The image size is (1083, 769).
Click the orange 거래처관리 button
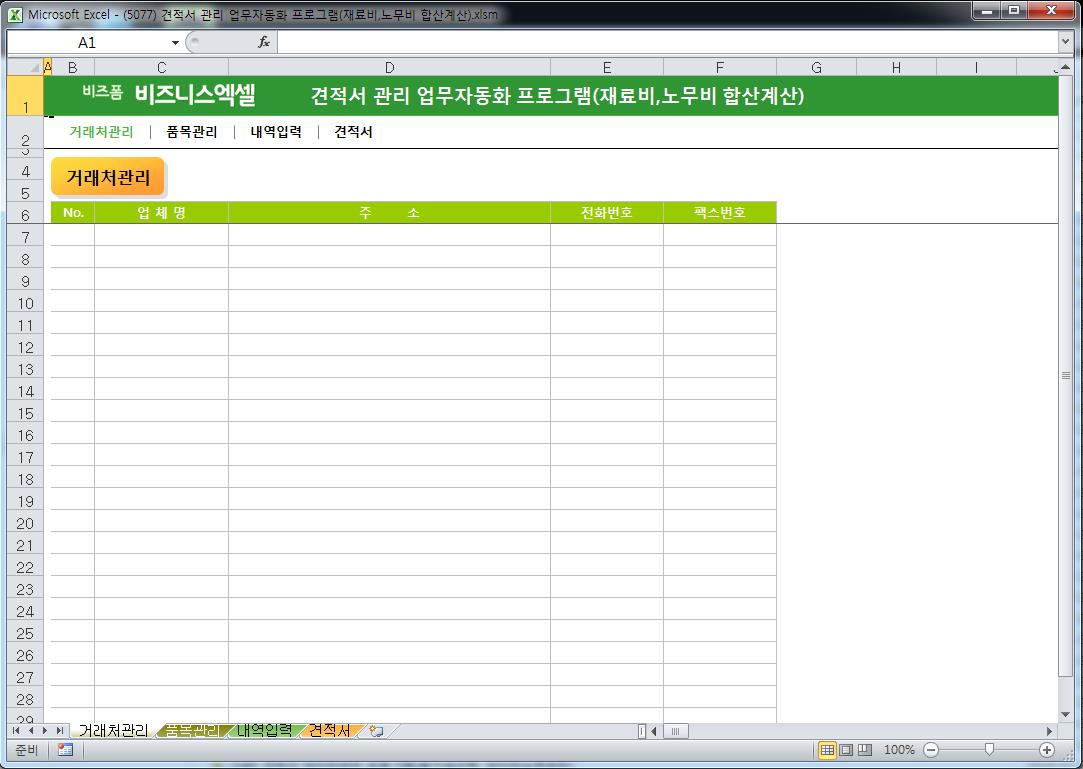tap(108, 177)
